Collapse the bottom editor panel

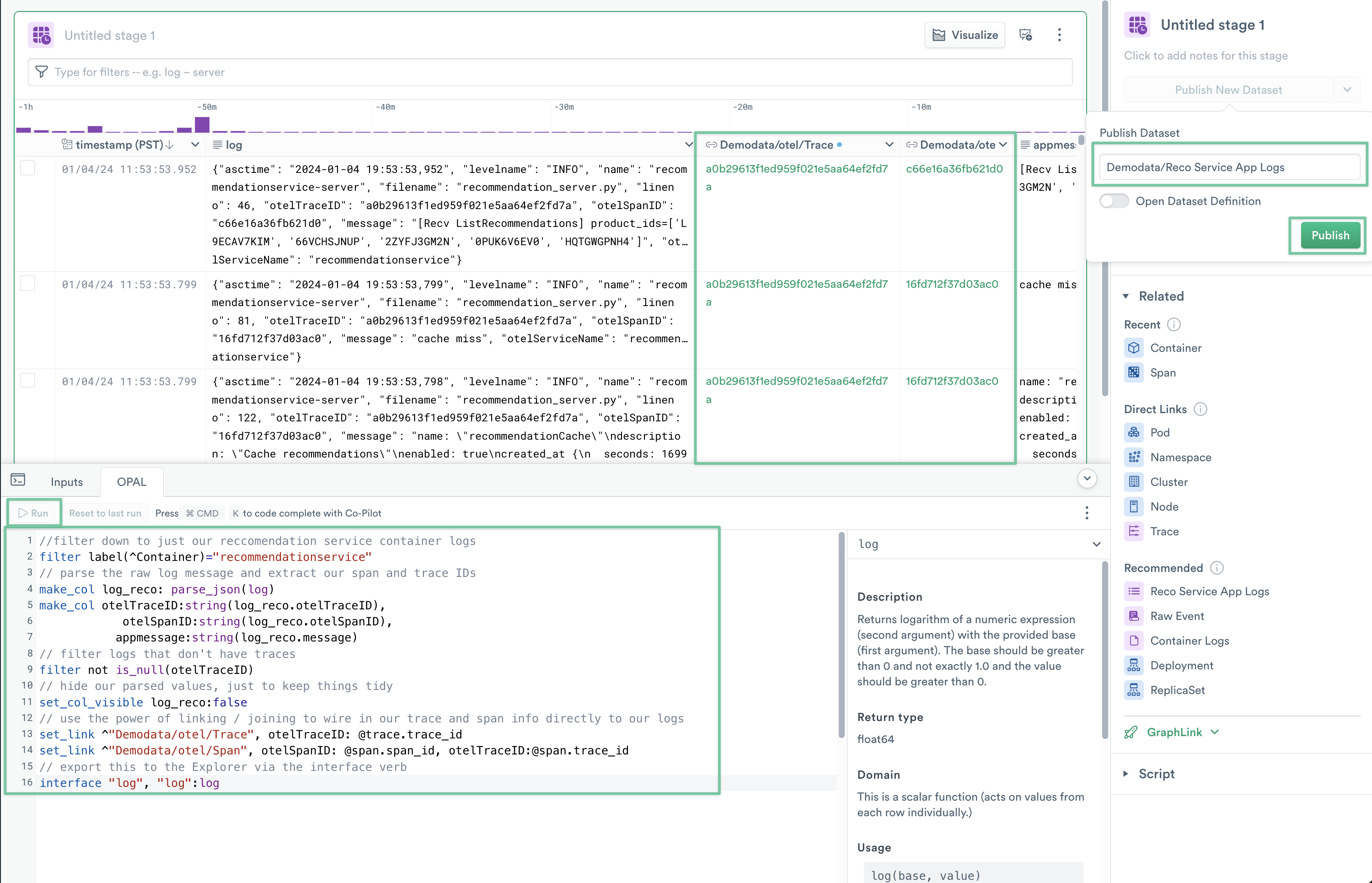pos(1087,478)
